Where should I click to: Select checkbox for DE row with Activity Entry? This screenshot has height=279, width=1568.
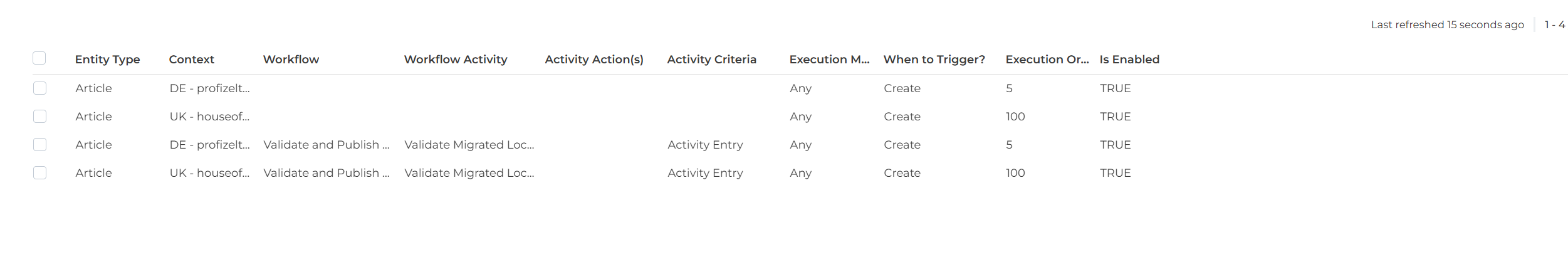(x=39, y=145)
